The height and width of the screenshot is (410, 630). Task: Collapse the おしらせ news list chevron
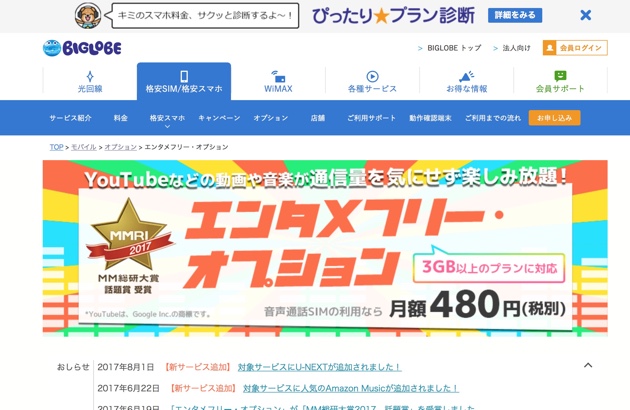click(588, 365)
